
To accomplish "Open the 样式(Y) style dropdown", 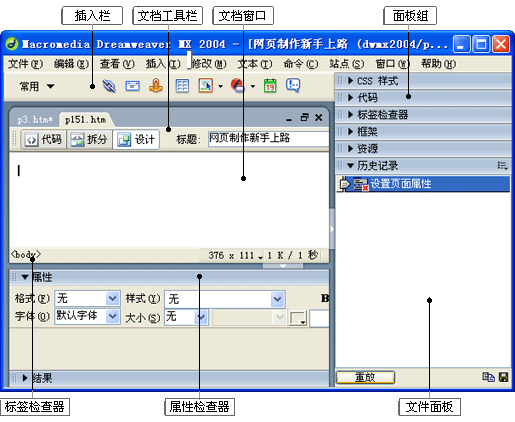I will coord(277,299).
